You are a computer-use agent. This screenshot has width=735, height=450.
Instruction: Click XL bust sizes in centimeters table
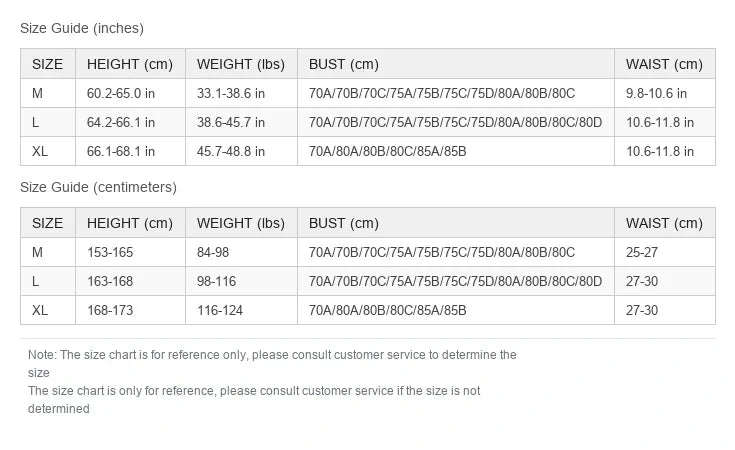coord(456,310)
